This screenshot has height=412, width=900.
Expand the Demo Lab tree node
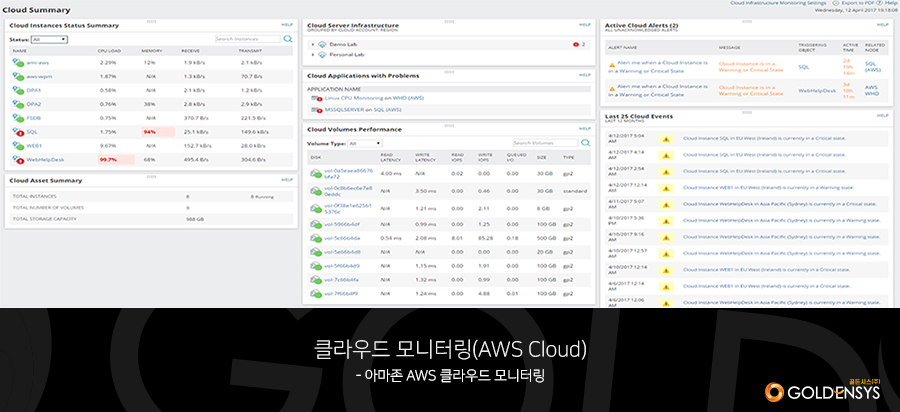pos(313,44)
